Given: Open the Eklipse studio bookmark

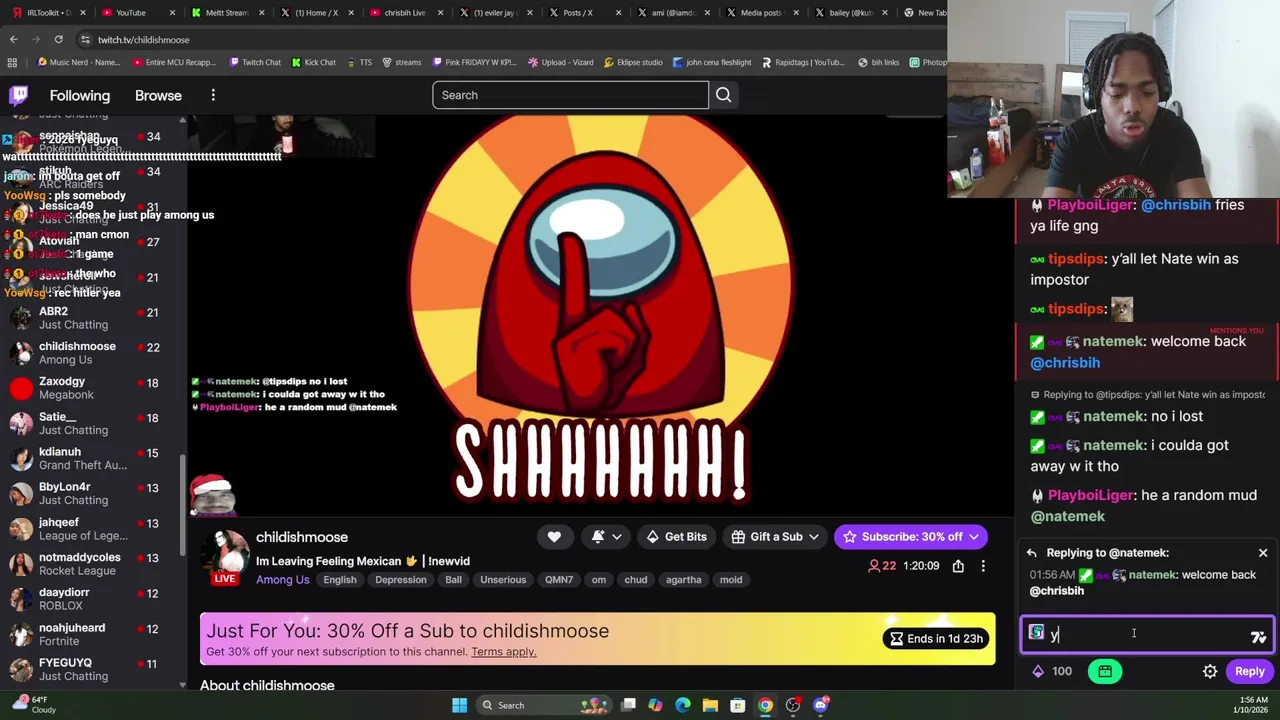Looking at the screenshot, I should tap(633, 62).
